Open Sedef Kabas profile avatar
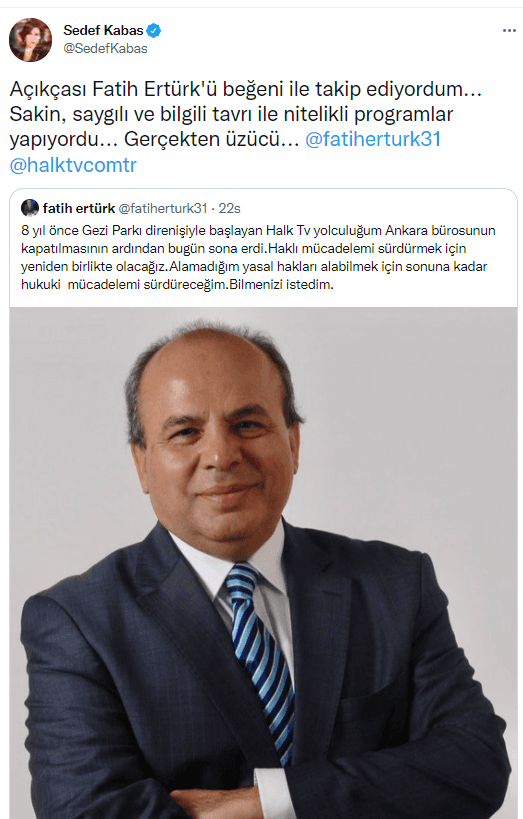Screen dimensions: 523x819 pyautogui.click(x=30, y=40)
